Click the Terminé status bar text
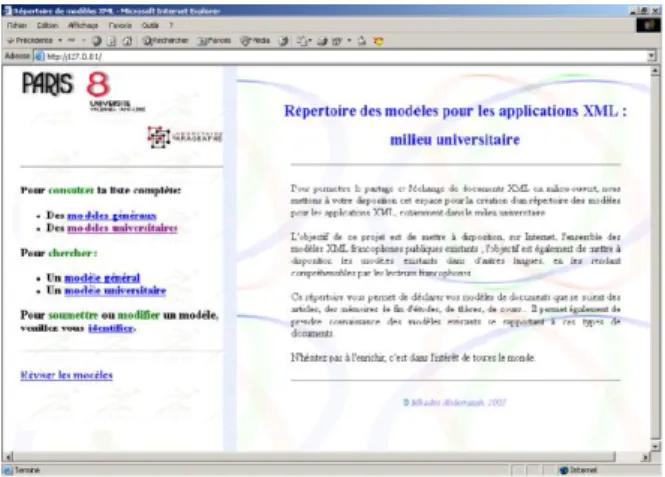The height and width of the screenshot is (477, 665). 27,470
